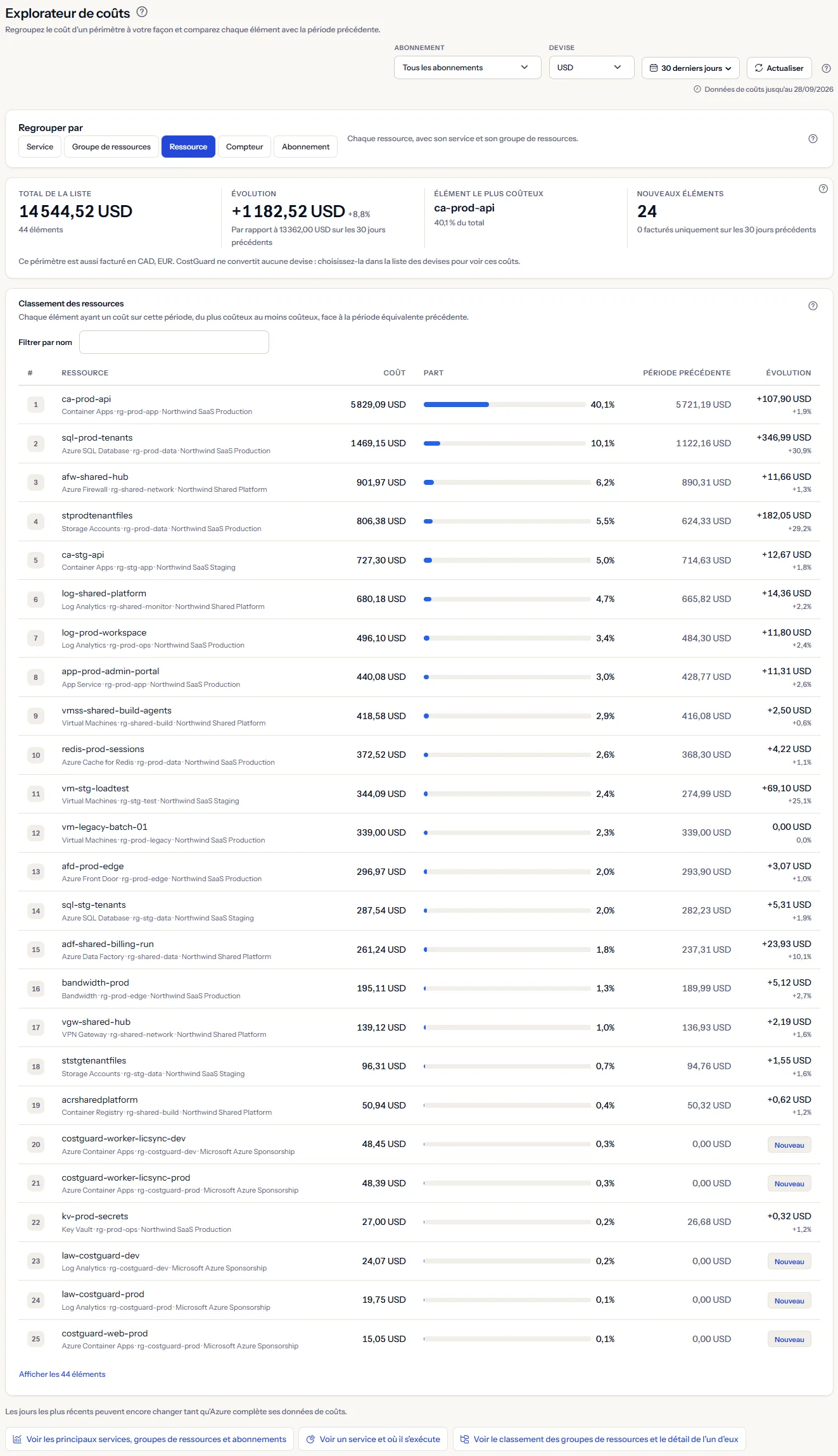Click the chart icon on the principaux services link
This screenshot has width=838, height=1456.
coord(18,1439)
